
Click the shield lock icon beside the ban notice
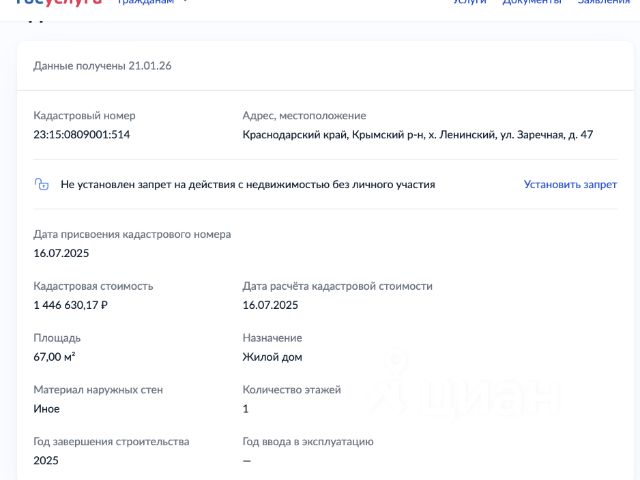click(42, 184)
